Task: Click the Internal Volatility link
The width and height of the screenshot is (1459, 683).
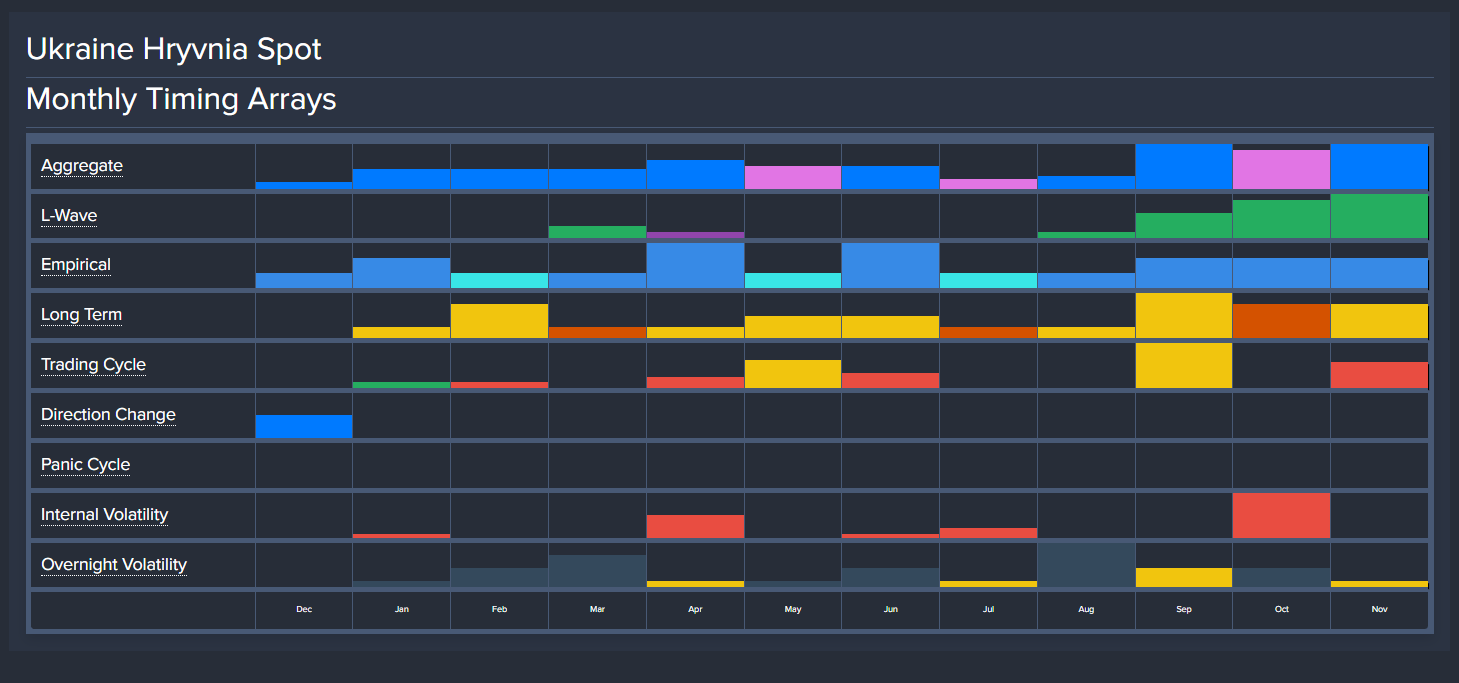Action: point(104,515)
